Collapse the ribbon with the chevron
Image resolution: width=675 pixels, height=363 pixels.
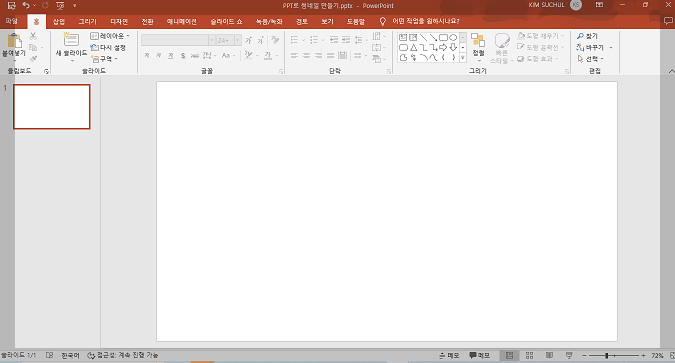671,71
